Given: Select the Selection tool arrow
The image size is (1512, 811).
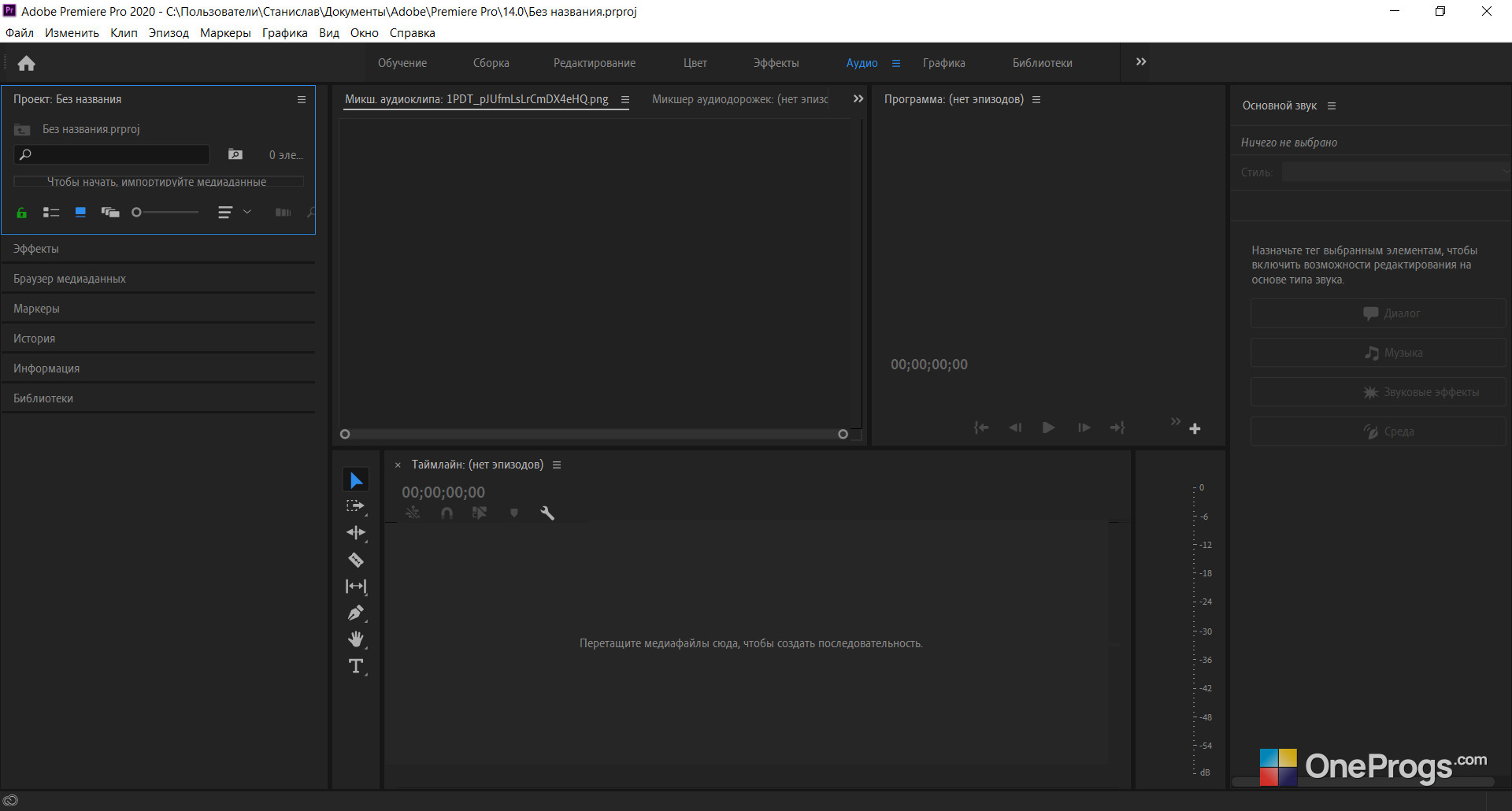Looking at the screenshot, I should click(356, 480).
